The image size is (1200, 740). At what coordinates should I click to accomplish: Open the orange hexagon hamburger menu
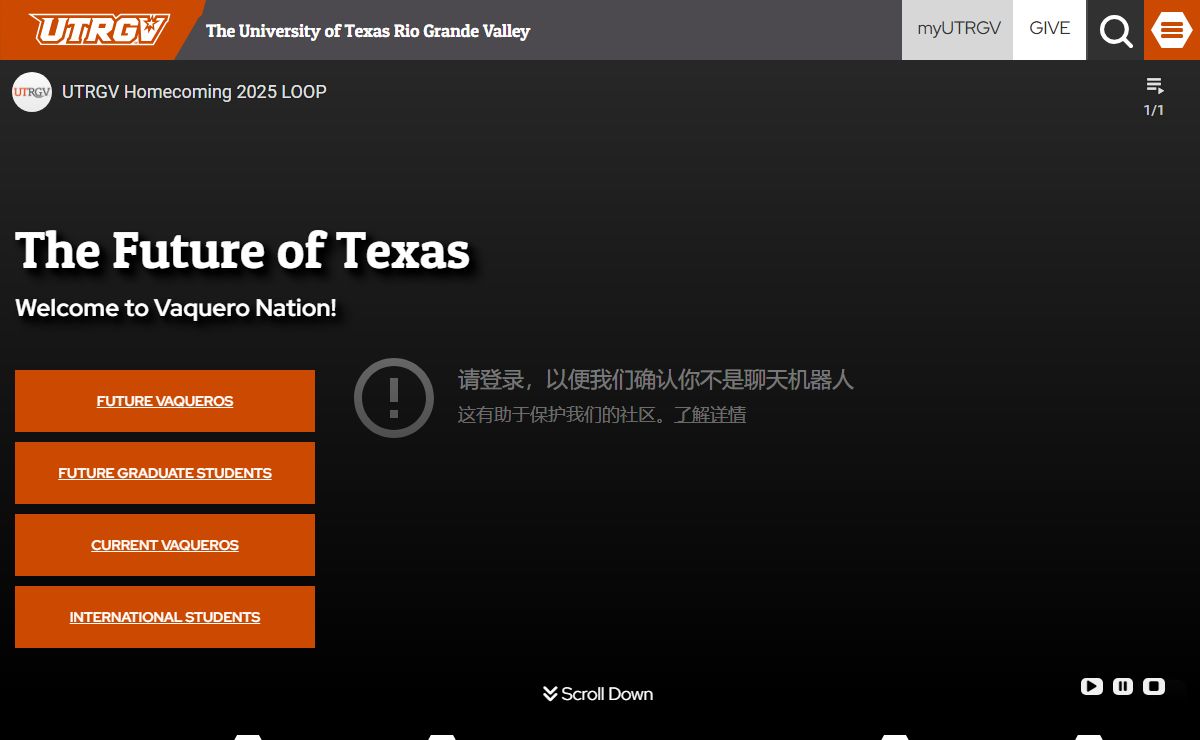(1171, 30)
